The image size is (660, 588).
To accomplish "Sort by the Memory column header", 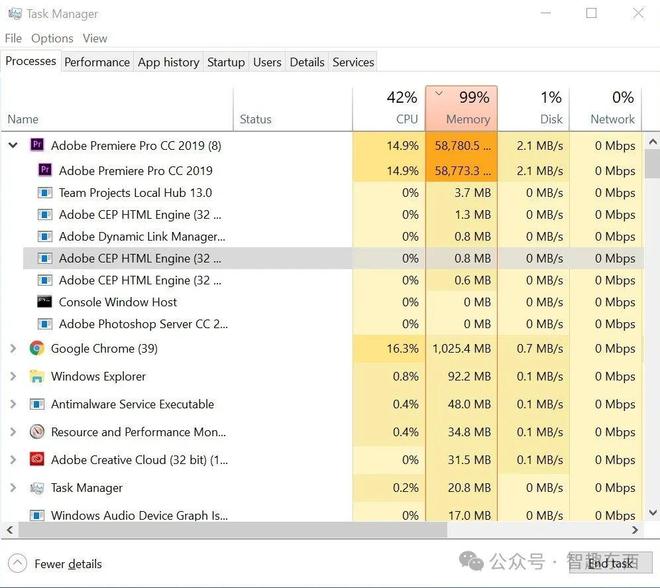I will point(461,109).
